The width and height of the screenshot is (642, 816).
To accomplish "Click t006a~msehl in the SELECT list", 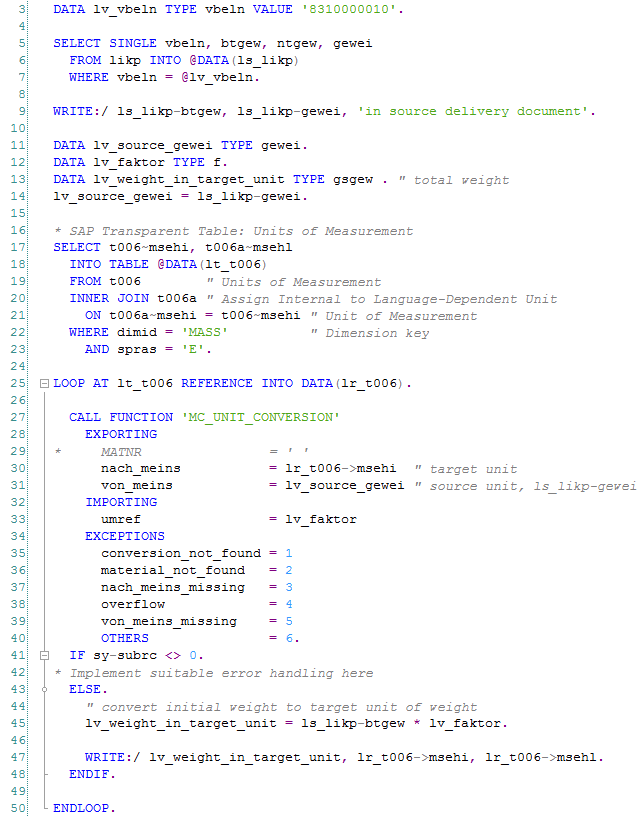I will [x=248, y=247].
